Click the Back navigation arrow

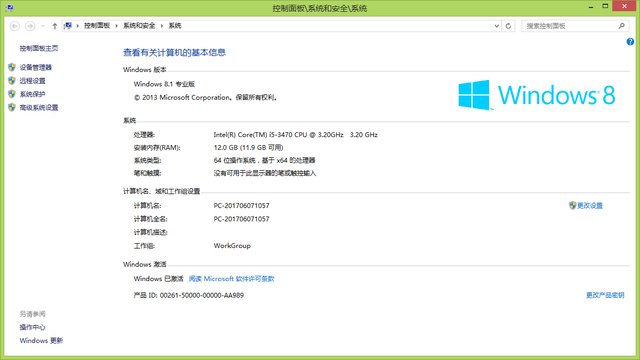click(15, 26)
